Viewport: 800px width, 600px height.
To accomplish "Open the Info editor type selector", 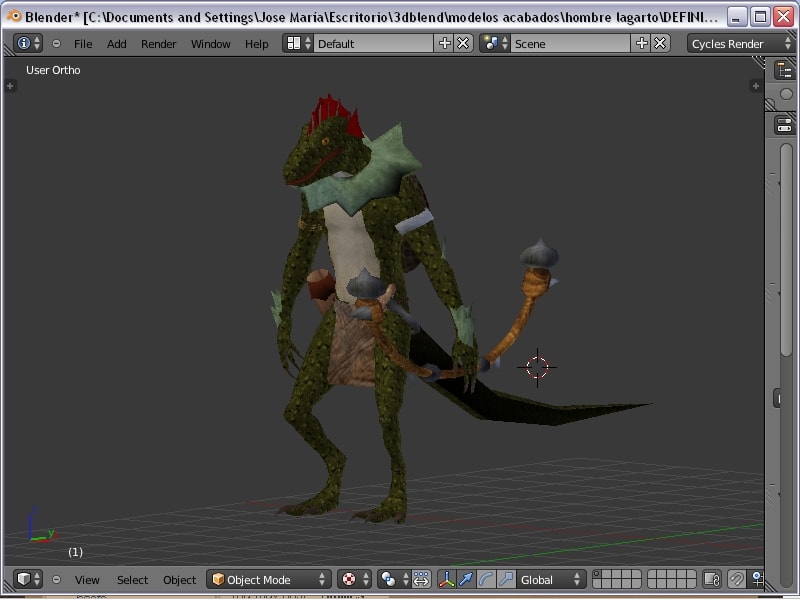I will click(28, 43).
